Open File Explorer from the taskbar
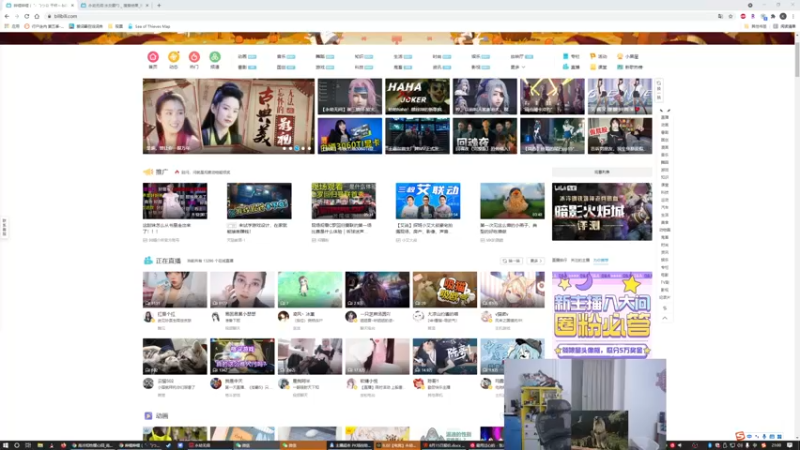 [x=40, y=445]
